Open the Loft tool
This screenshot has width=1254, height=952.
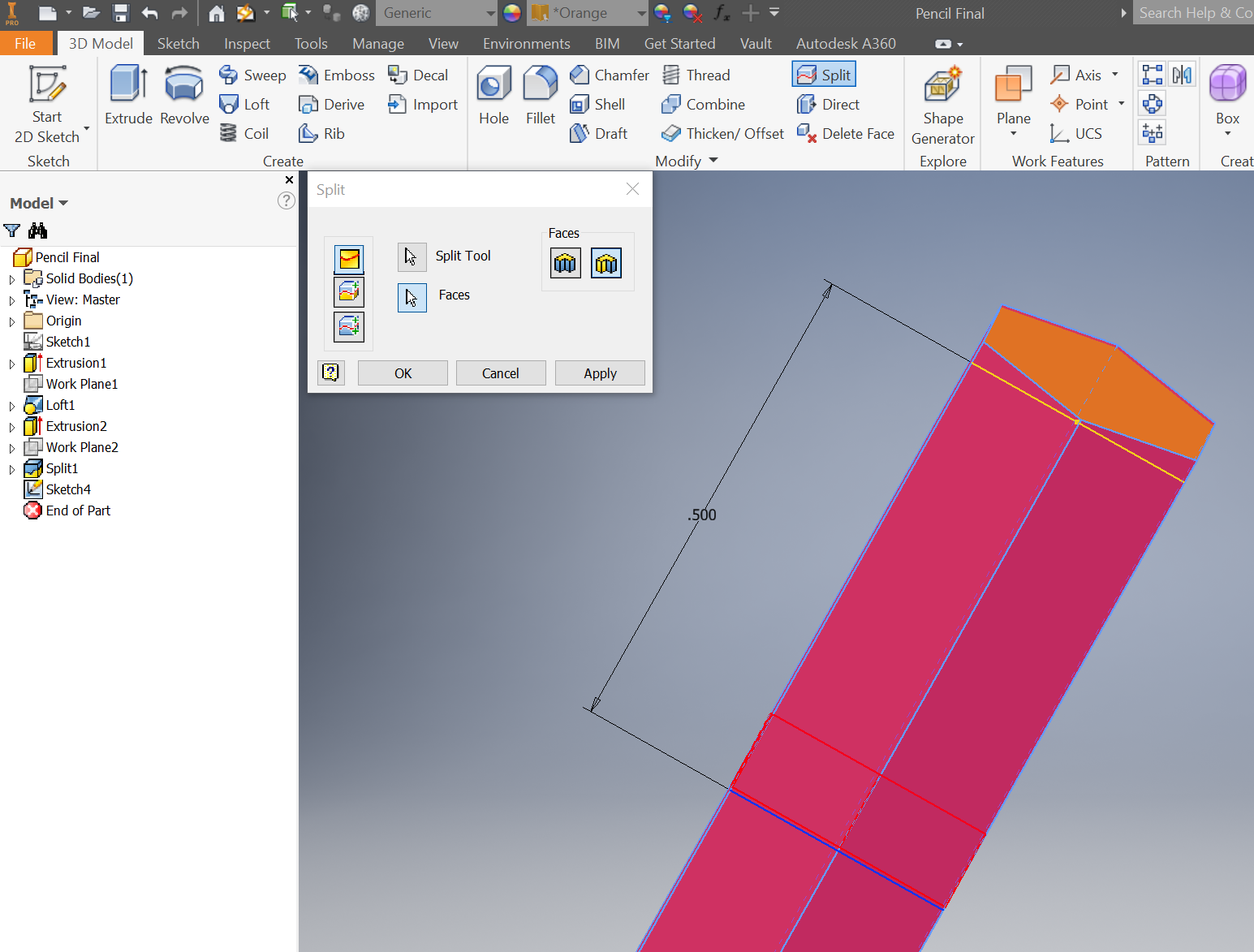pos(243,104)
